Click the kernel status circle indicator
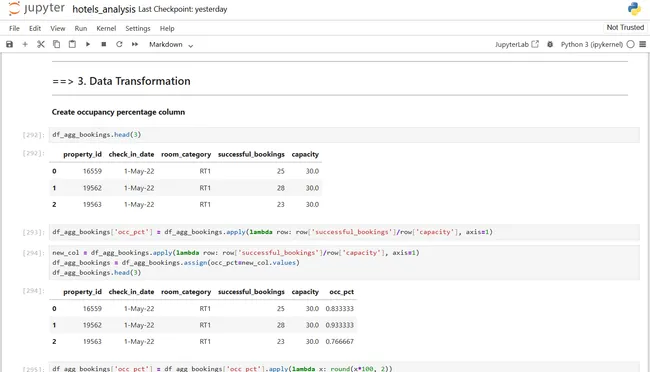The image size is (650, 372). 631,44
